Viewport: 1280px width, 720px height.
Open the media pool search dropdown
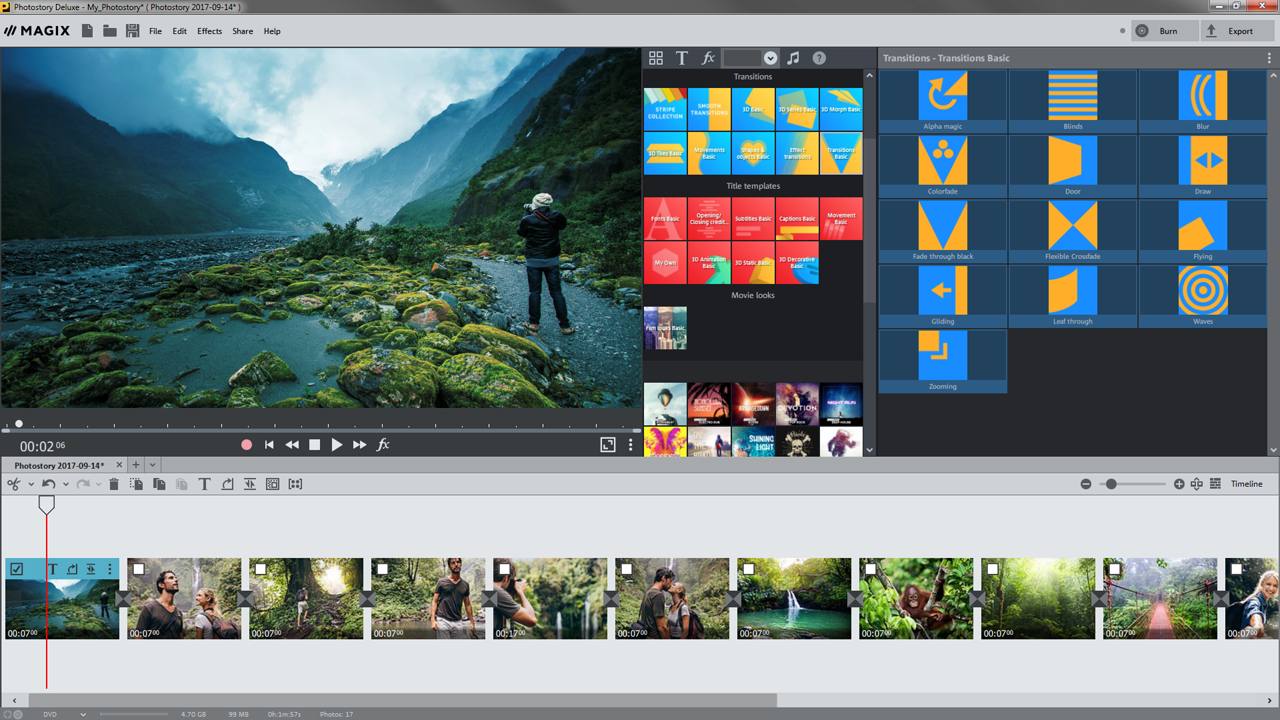click(771, 58)
